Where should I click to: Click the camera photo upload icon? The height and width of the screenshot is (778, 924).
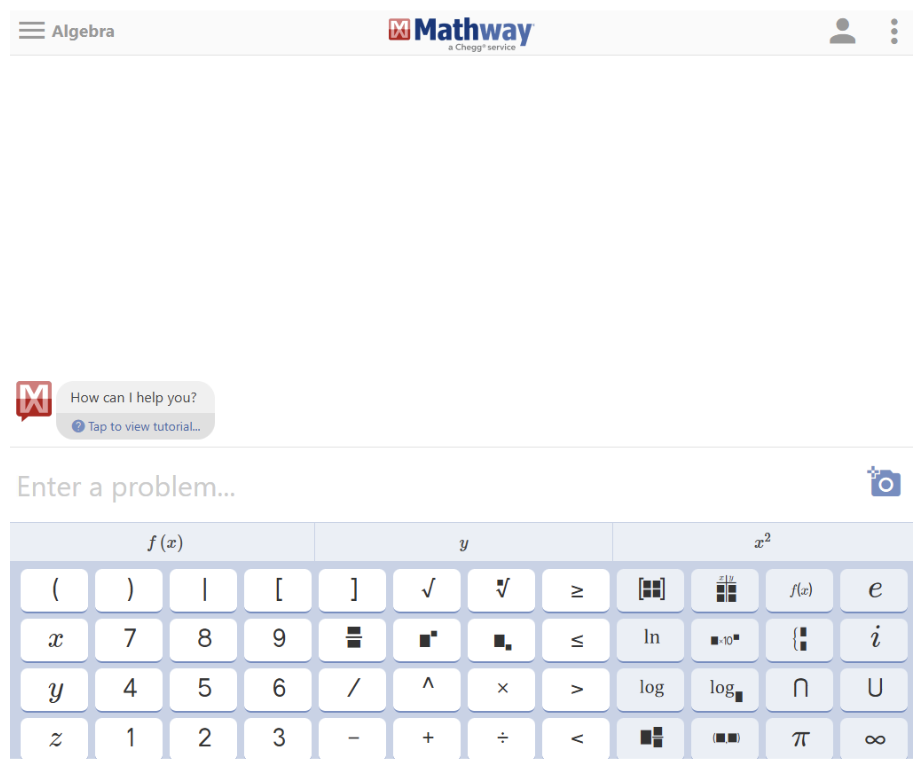884,482
